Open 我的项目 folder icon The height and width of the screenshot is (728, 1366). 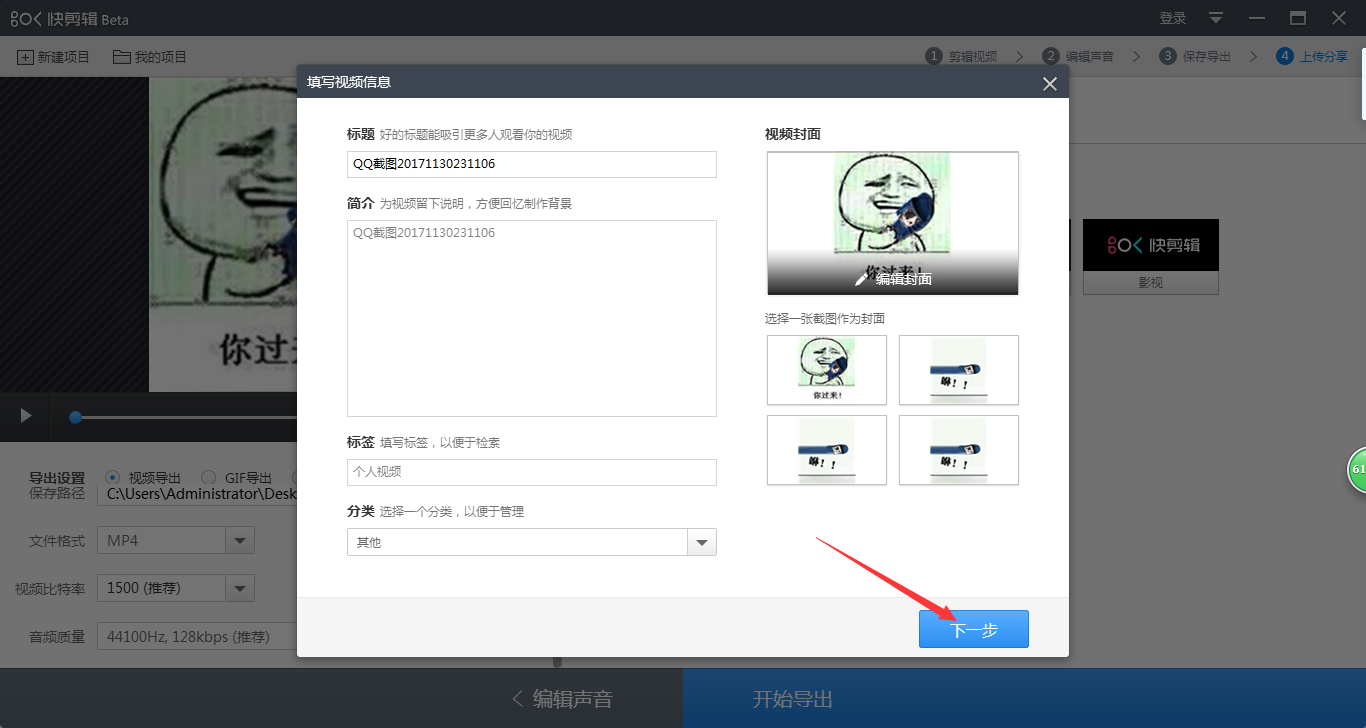coord(122,57)
